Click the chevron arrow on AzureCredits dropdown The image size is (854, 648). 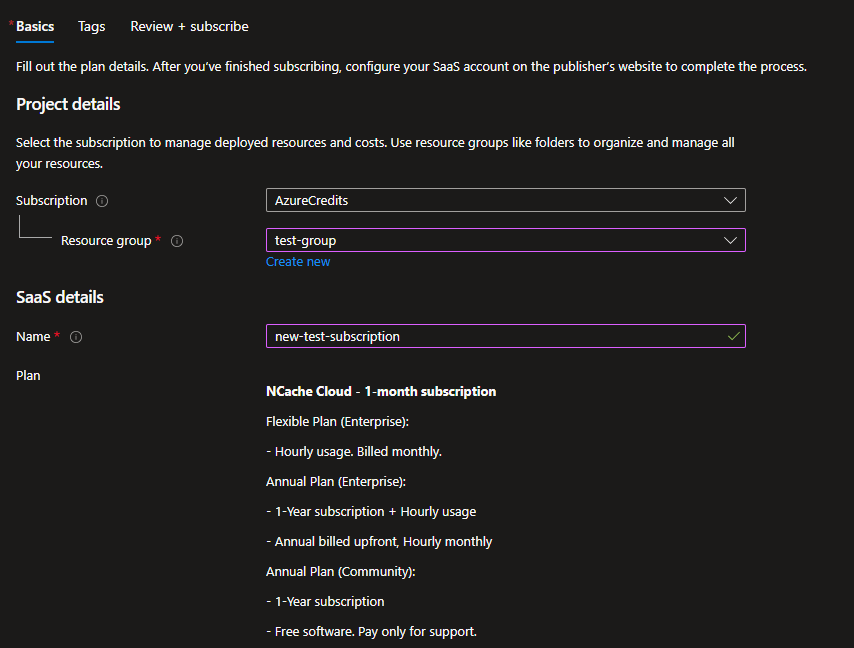click(730, 200)
